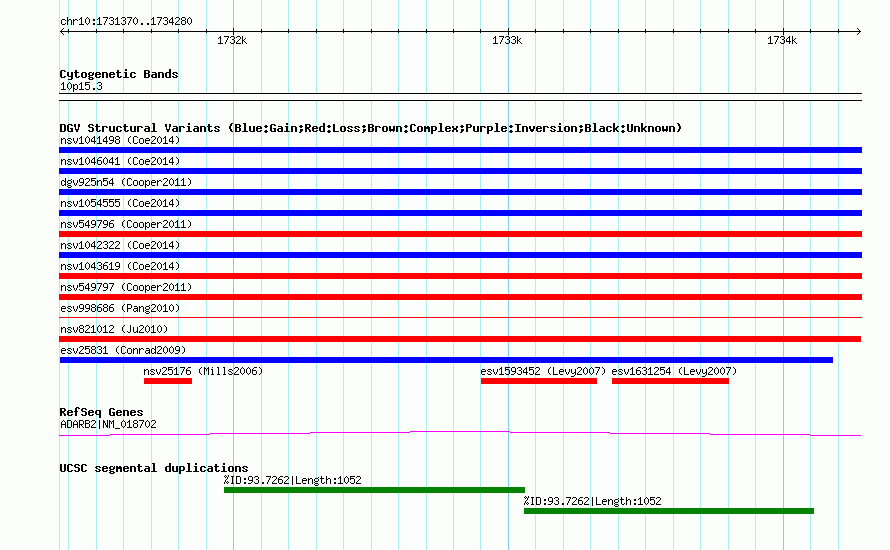890x550 pixels.
Task: Click the nsv1046041 (Coe2014) label
Action: click(120, 161)
